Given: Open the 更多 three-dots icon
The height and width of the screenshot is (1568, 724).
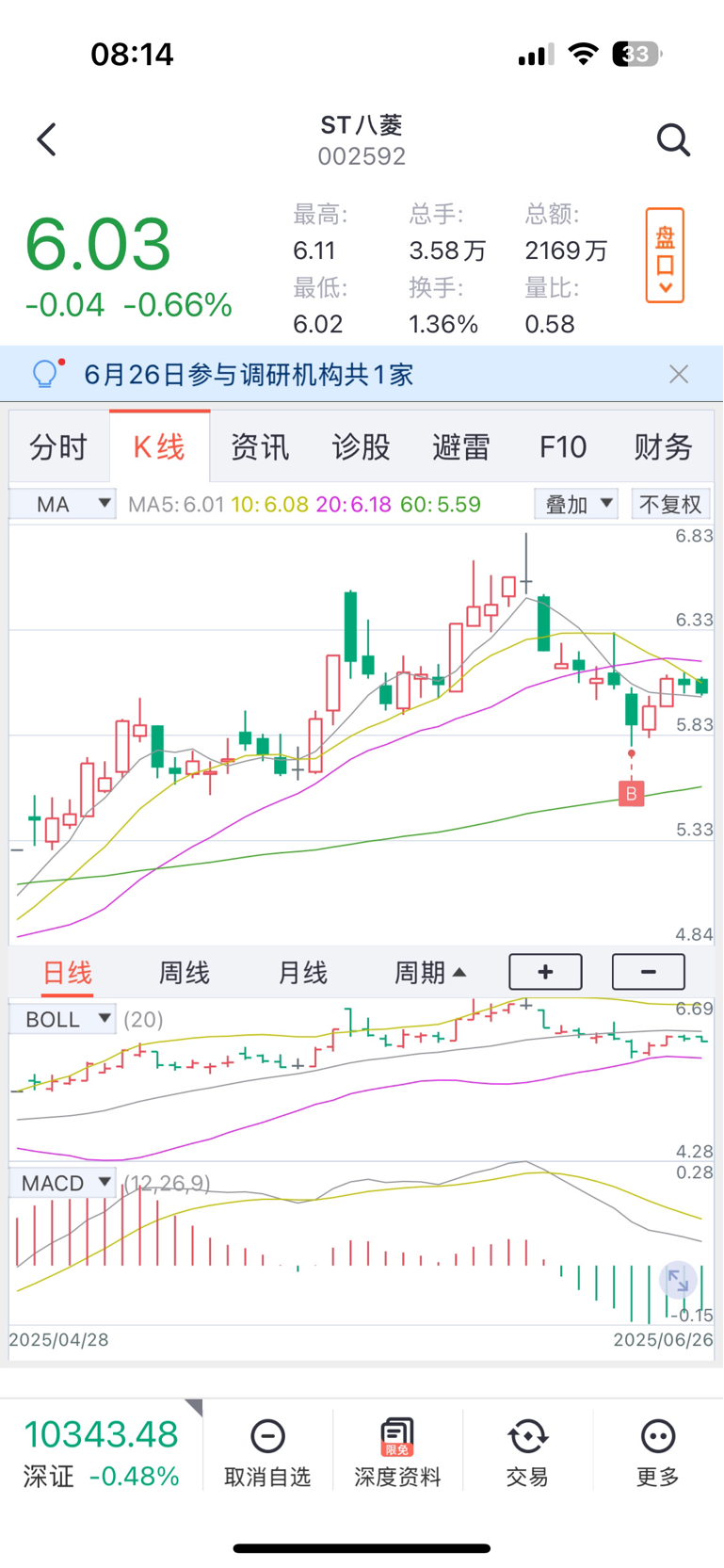Looking at the screenshot, I should 657,1436.
